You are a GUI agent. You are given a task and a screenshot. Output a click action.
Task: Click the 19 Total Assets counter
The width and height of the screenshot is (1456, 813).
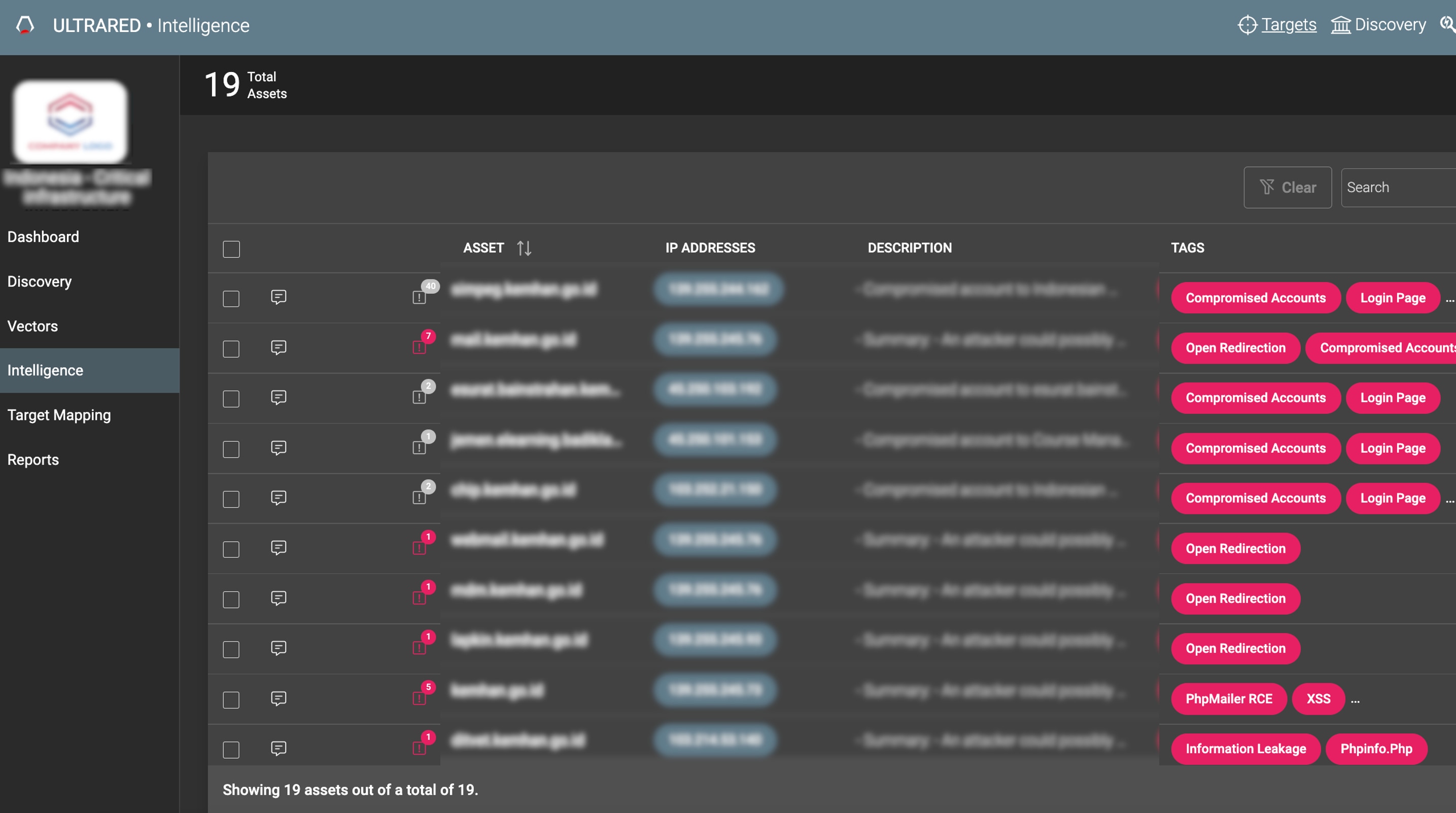246,85
